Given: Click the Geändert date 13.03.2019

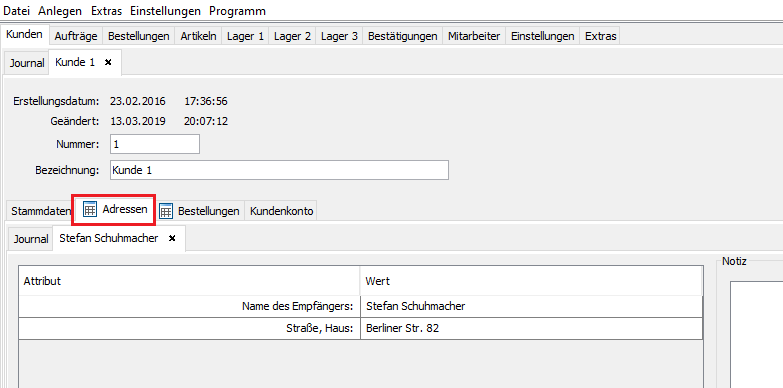Looking at the screenshot, I should coord(138,121).
